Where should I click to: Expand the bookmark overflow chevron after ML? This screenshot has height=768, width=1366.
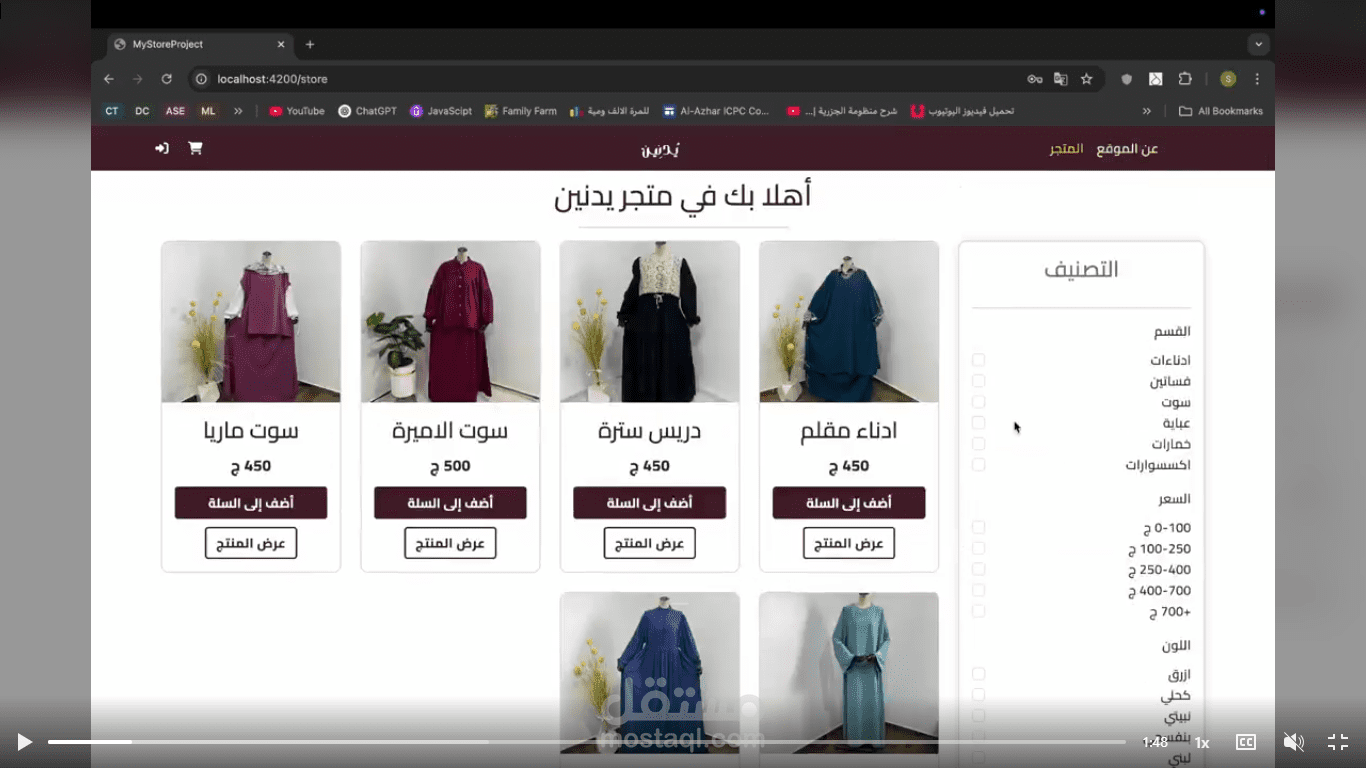tap(238, 111)
